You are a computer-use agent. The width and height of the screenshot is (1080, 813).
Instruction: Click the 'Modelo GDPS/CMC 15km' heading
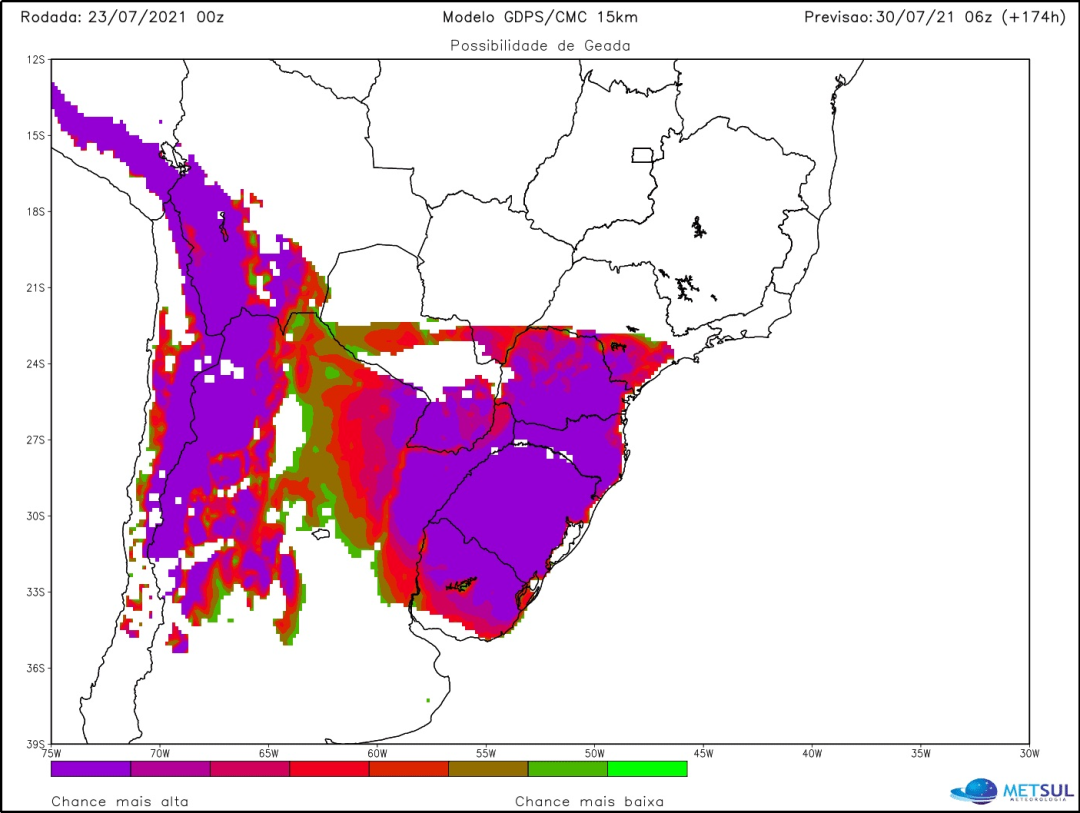pos(540,17)
